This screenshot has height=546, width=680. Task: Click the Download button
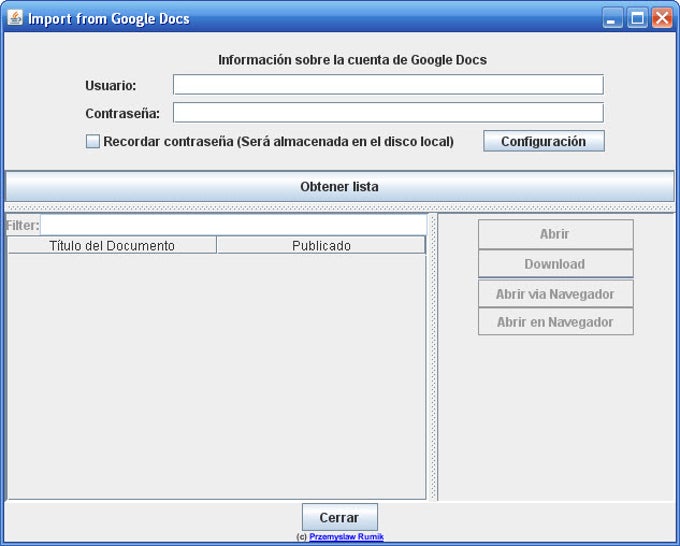[556, 264]
